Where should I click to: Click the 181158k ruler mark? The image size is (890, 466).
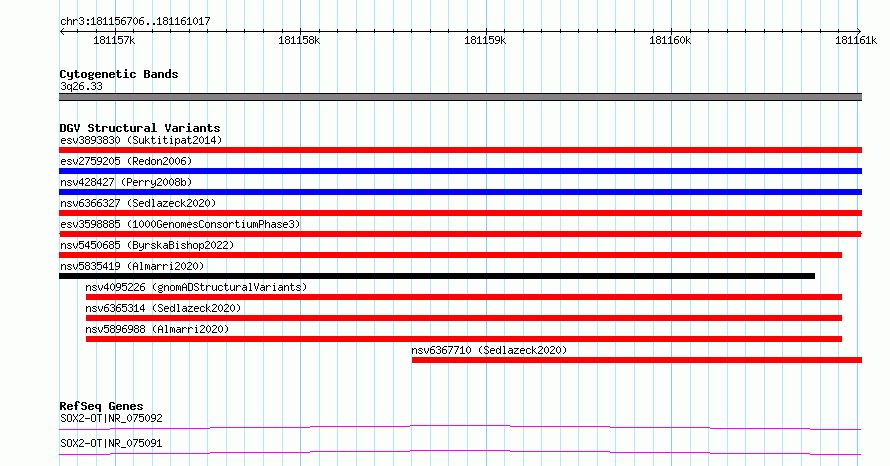pyautogui.click(x=299, y=40)
